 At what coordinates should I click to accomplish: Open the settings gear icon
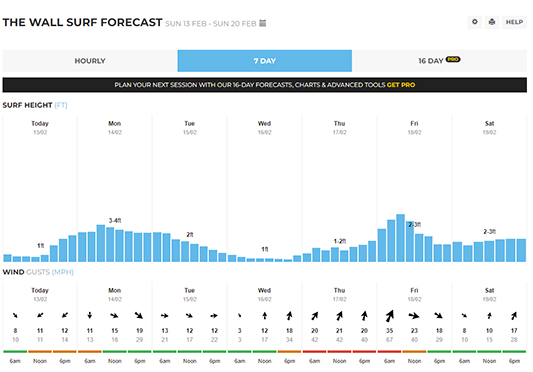click(475, 22)
